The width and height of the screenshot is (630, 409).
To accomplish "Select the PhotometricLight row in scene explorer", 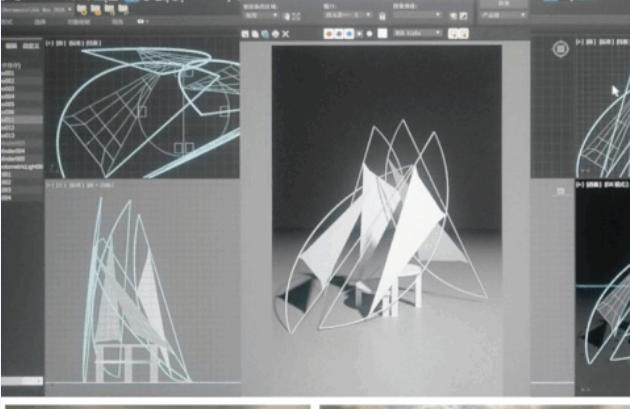I will pyautogui.click(x=22, y=167).
